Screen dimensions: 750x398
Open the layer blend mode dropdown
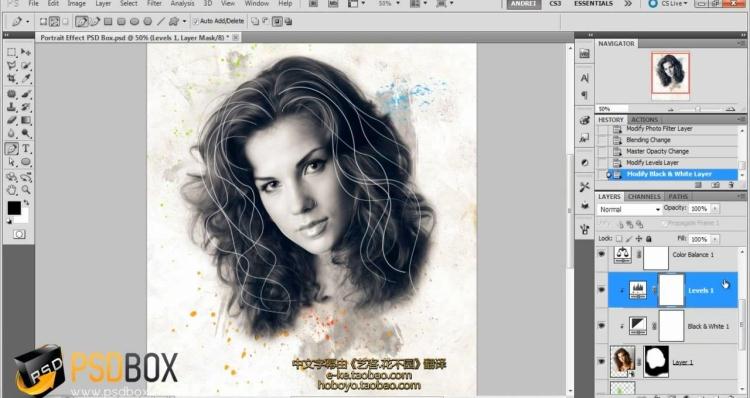pyautogui.click(x=629, y=210)
